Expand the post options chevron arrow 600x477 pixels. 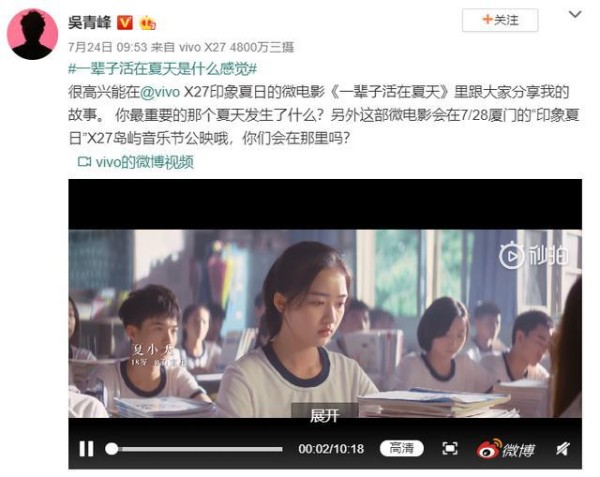[575, 15]
